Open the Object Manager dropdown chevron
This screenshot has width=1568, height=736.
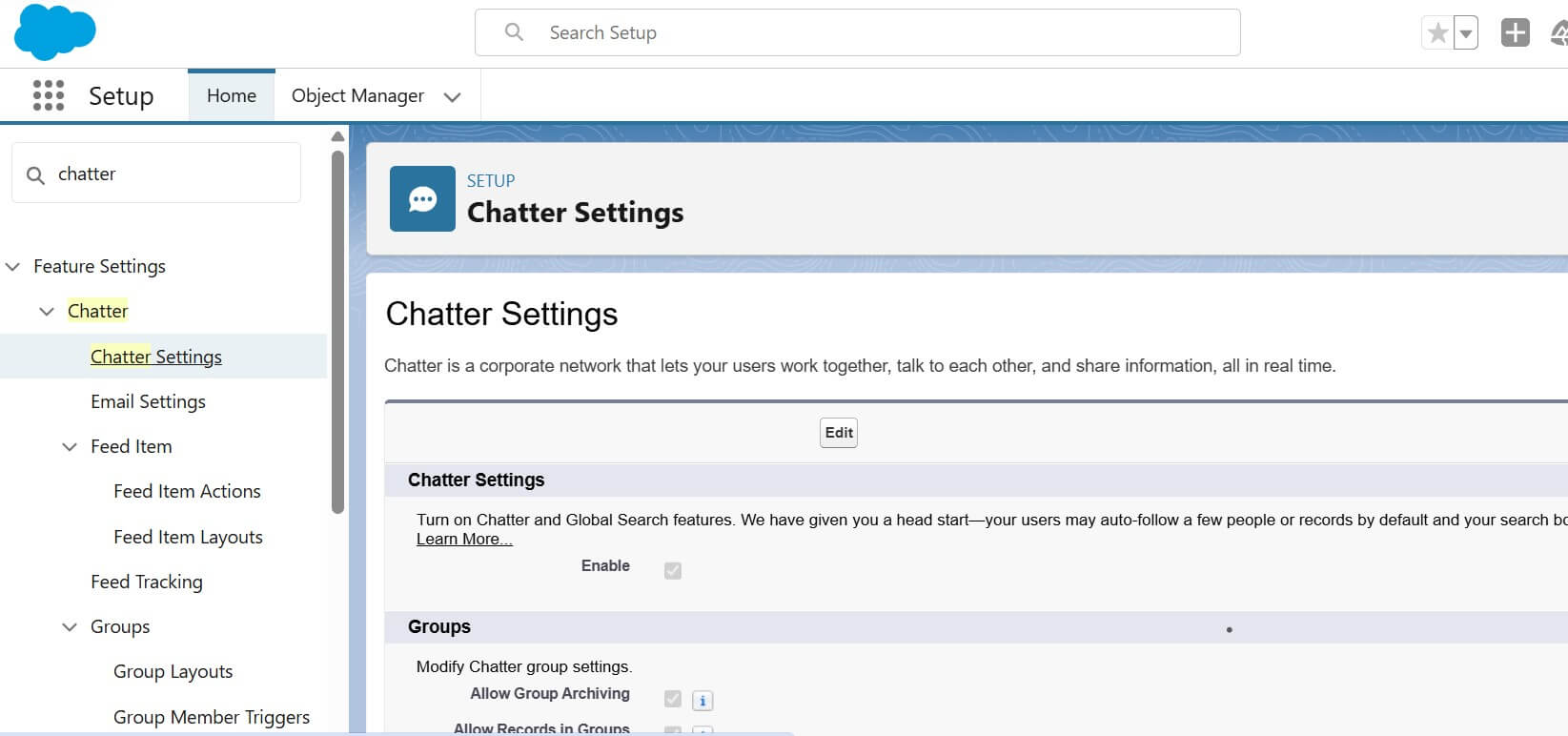point(453,97)
